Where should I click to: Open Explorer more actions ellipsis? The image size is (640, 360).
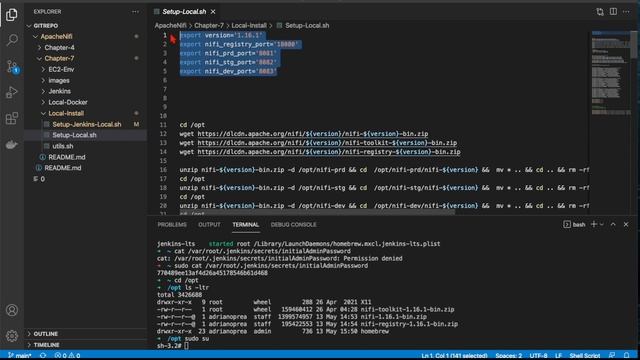(135, 12)
